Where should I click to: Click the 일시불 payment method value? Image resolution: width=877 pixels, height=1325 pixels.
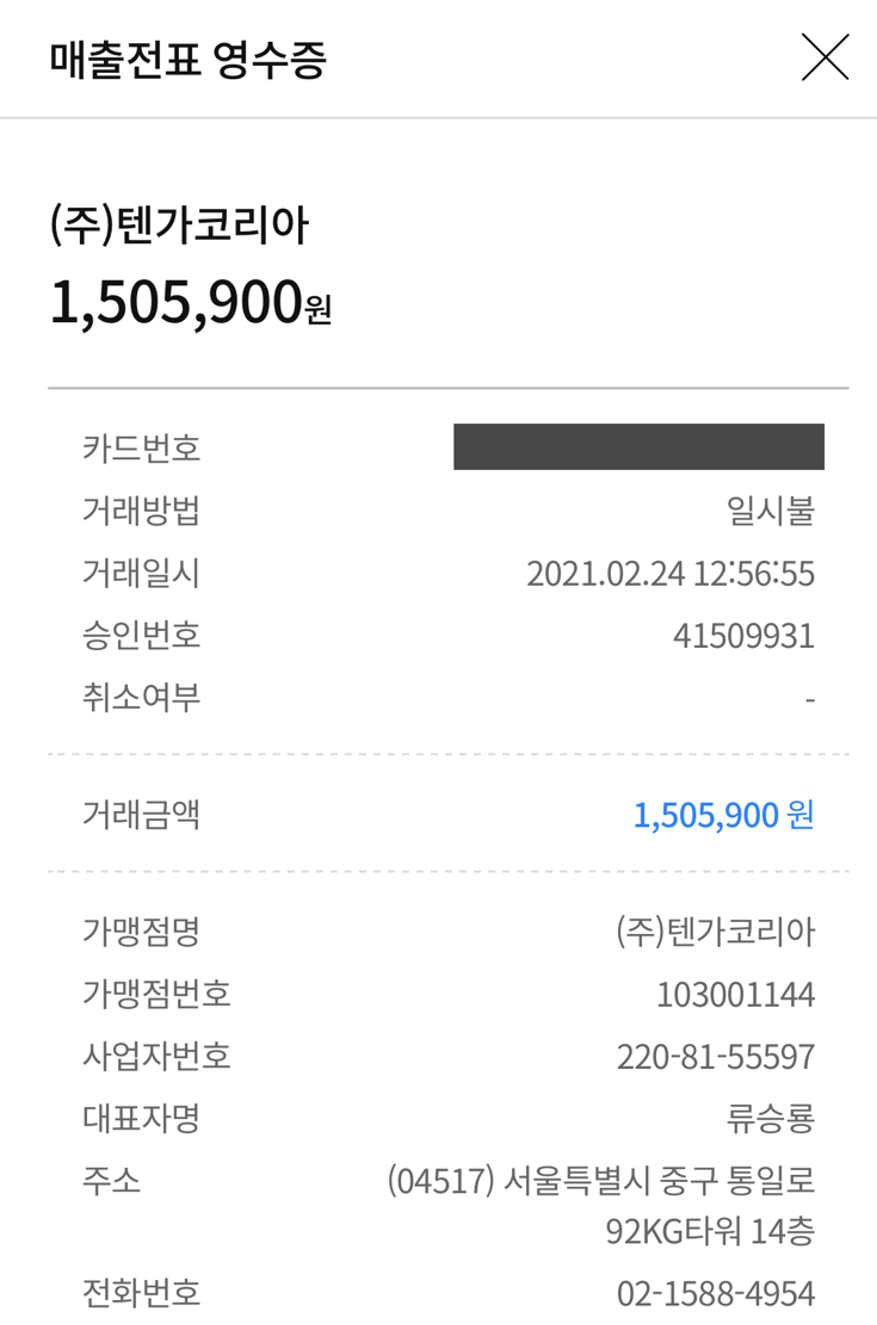click(771, 511)
